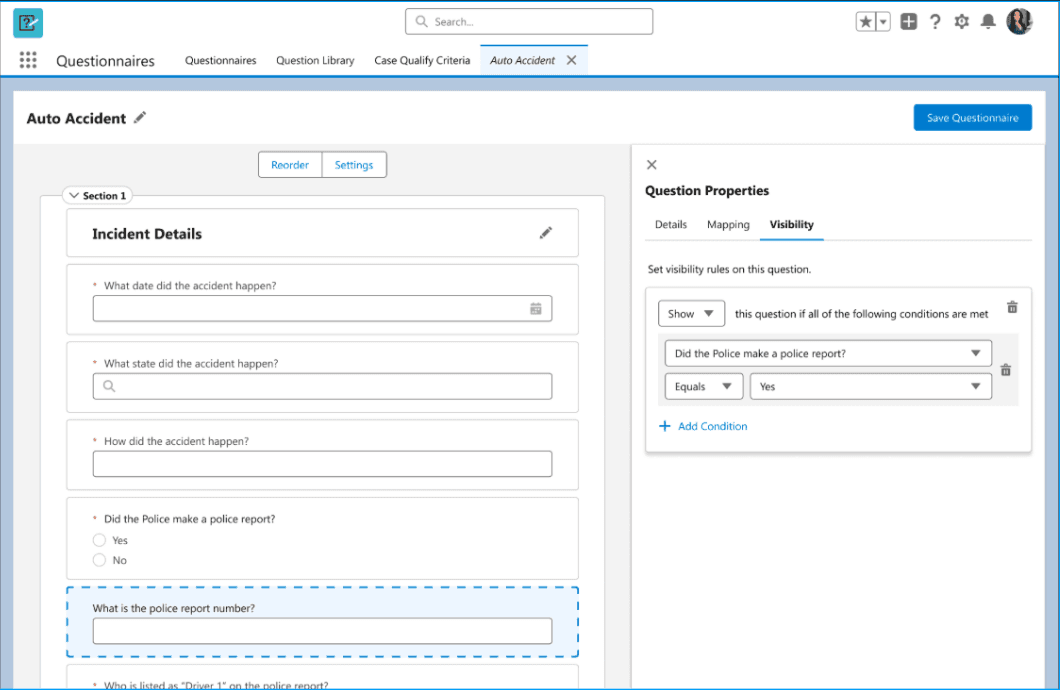Click the accident state lookup field
Image resolution: width=1060 pixels, height=690 pixels.
pyautogui.click(x=322, y=387)
